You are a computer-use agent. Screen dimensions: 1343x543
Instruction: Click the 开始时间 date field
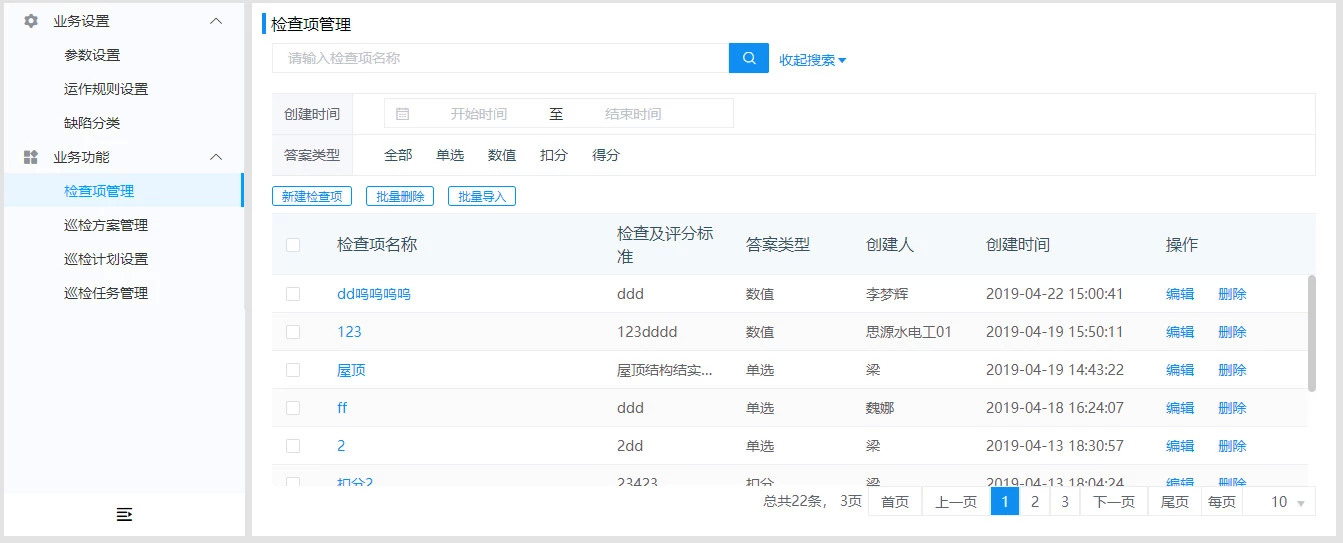[x=478, y=114]
